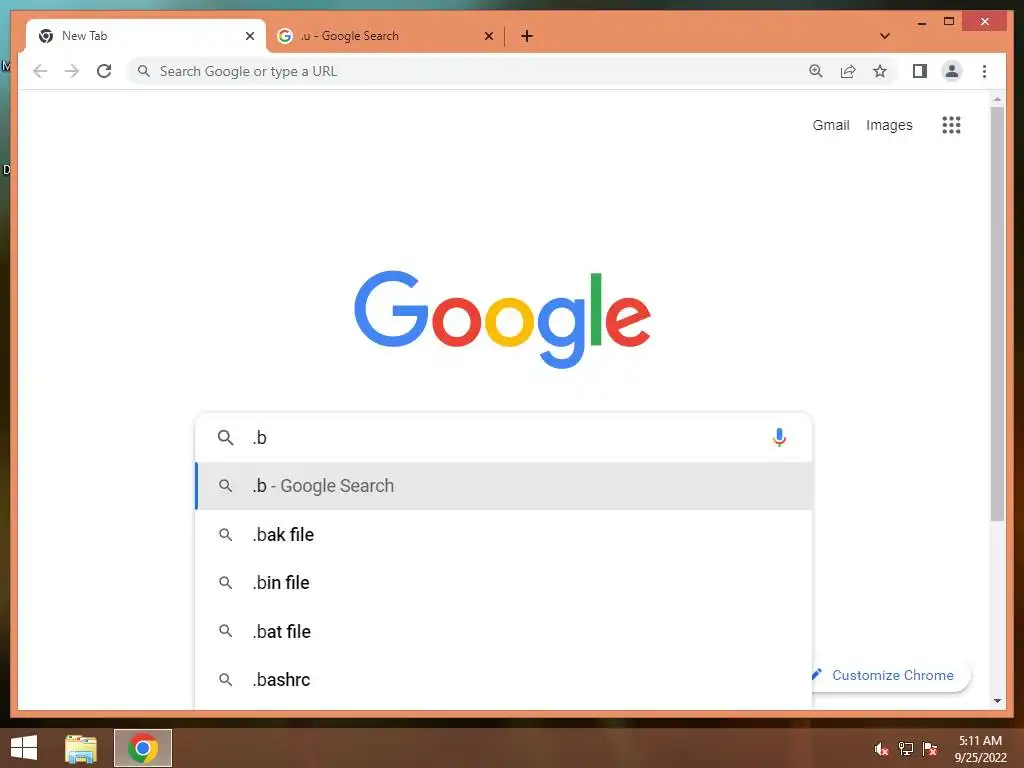Open the Windows Start menu
Screen dimensions: 1024x768
pyautogui.click(x=24, y=748)
